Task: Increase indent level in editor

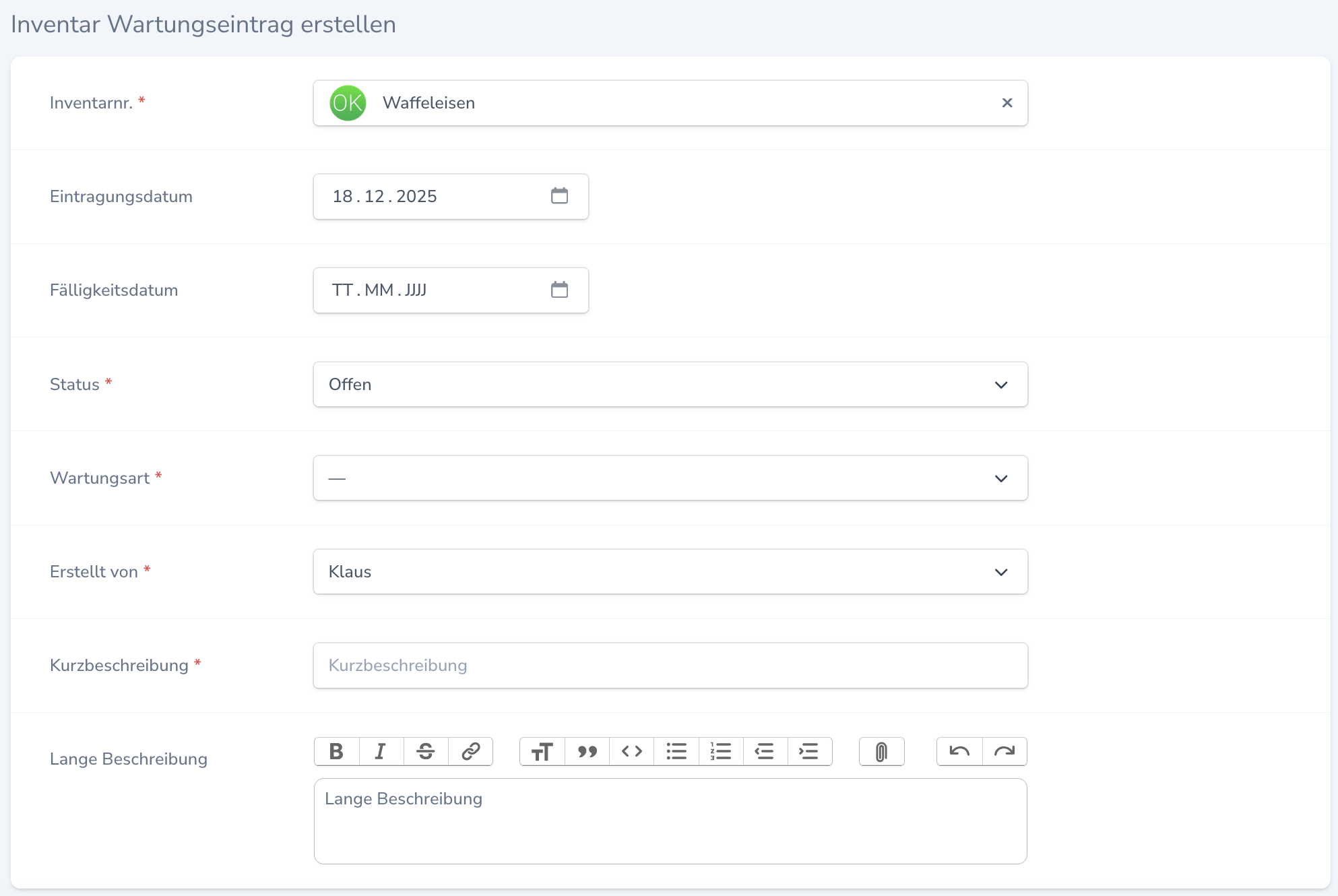Action: pyautogui.click(x=809, y=751)
